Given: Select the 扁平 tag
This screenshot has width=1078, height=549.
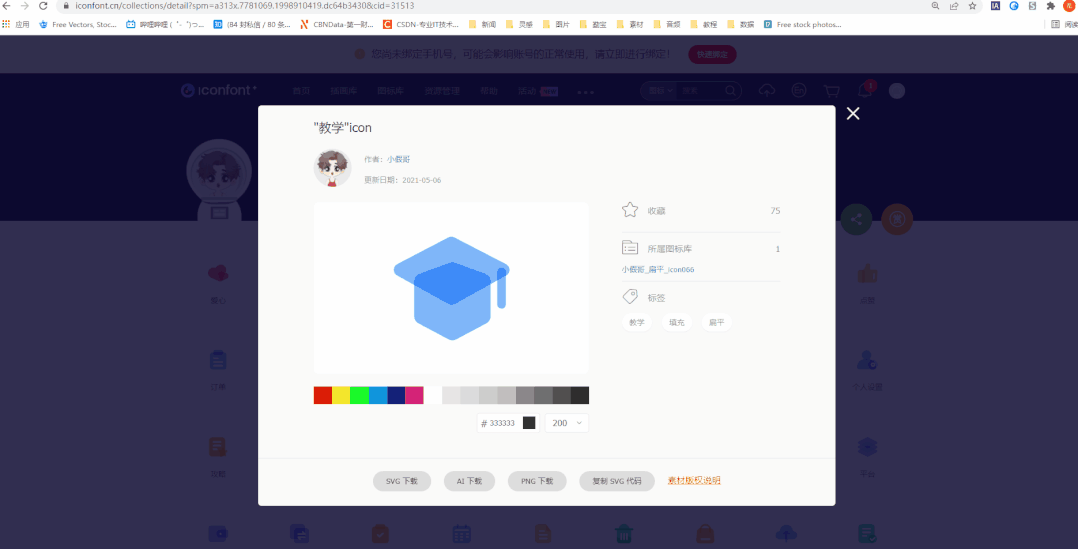Looking at the screenshot, I should (x=716, y=322).
